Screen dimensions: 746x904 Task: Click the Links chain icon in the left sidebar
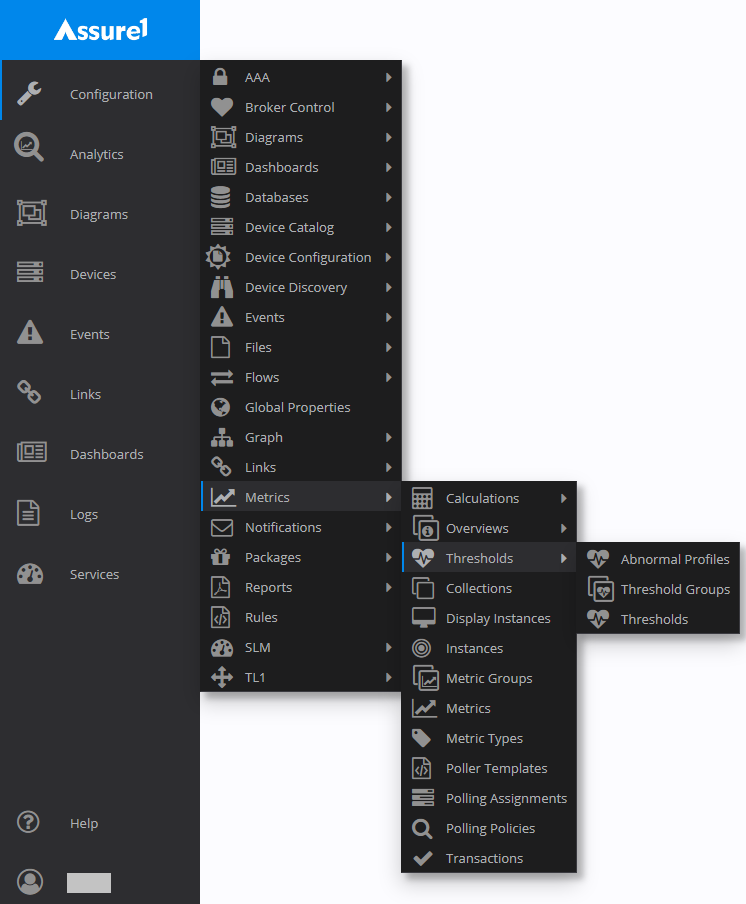29,392
